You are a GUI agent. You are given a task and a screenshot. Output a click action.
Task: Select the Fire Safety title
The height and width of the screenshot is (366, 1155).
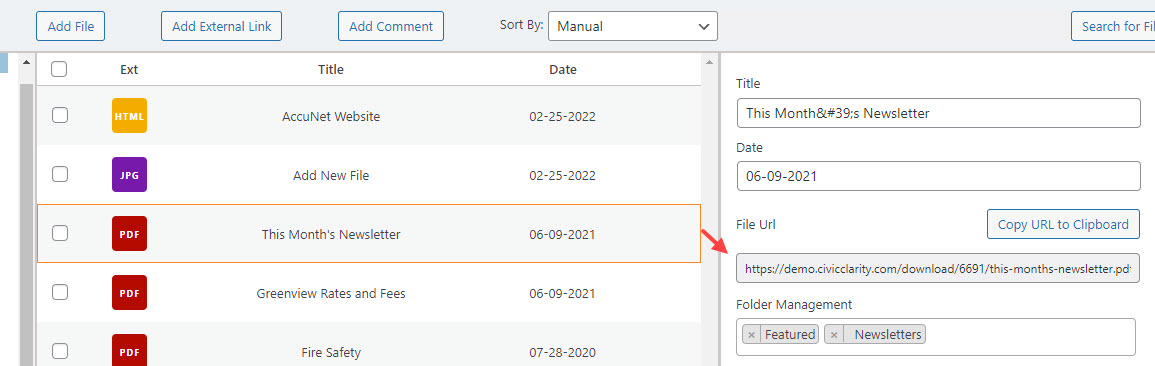click(331, 352)
